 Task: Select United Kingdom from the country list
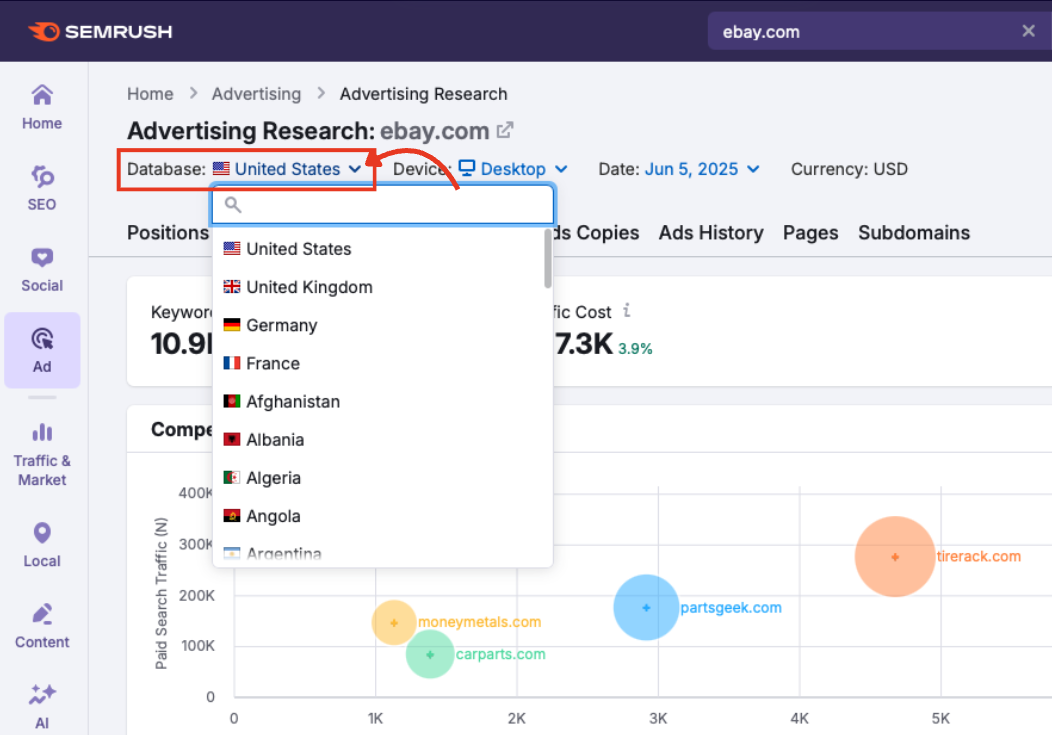click(x=299, y=287)
